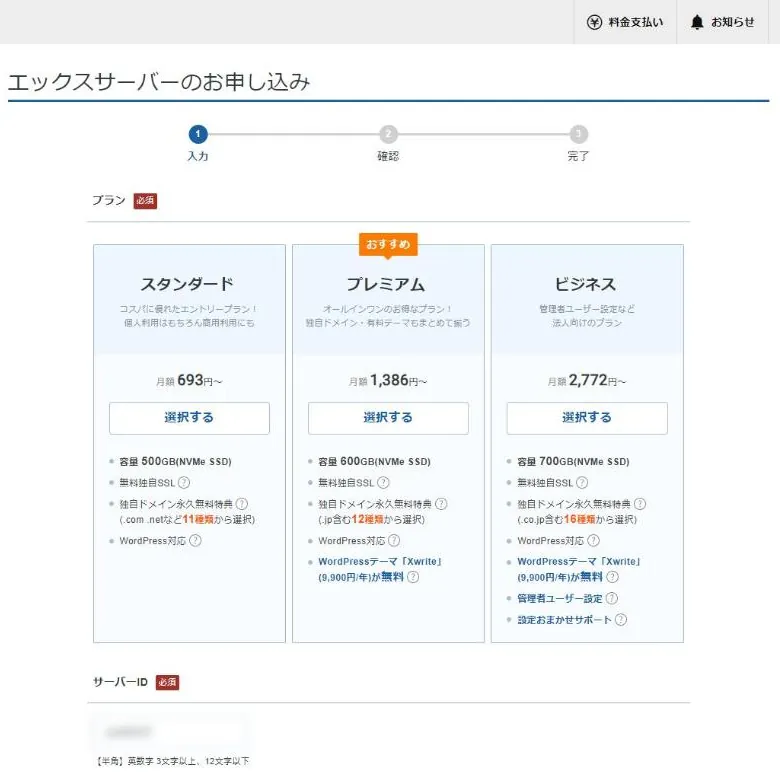Click the スタンダード plan title
This screenshot has height=780, width=780.
click(x=187, y=284)
